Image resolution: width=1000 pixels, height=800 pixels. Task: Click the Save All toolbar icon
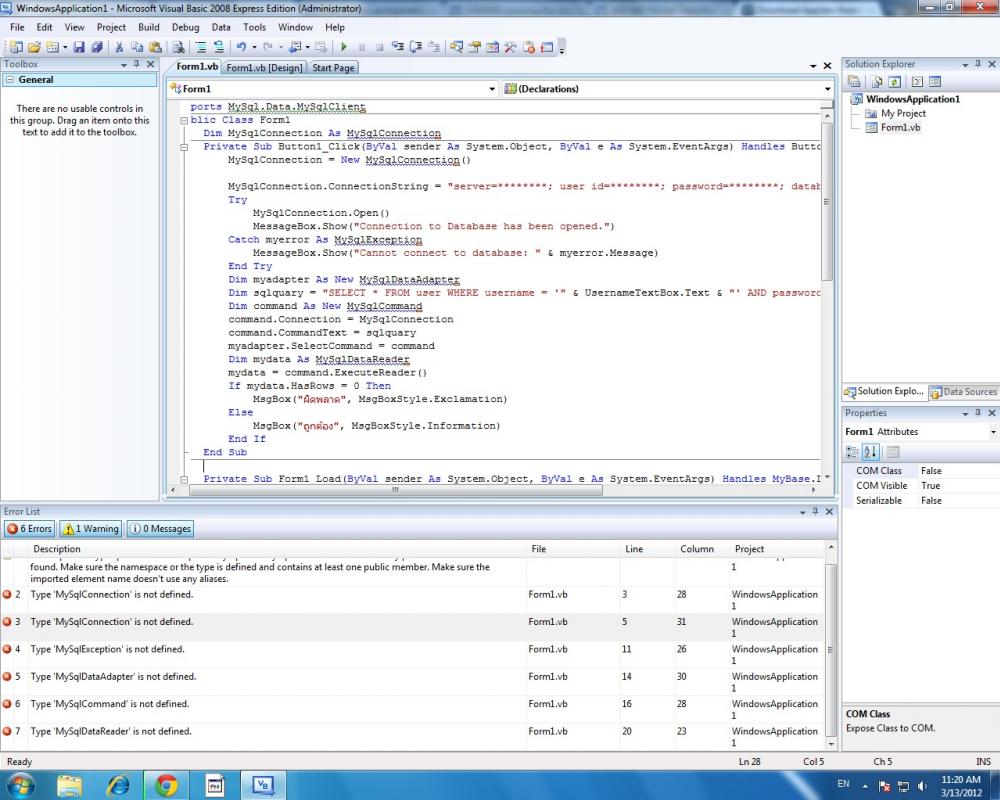(x=97, y=47)
